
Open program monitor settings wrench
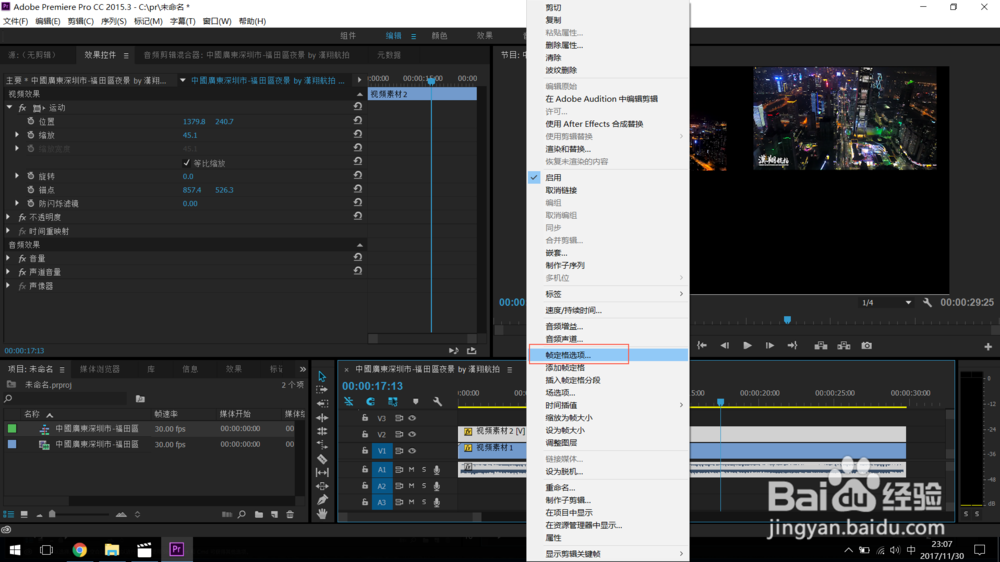click(927, 302)
